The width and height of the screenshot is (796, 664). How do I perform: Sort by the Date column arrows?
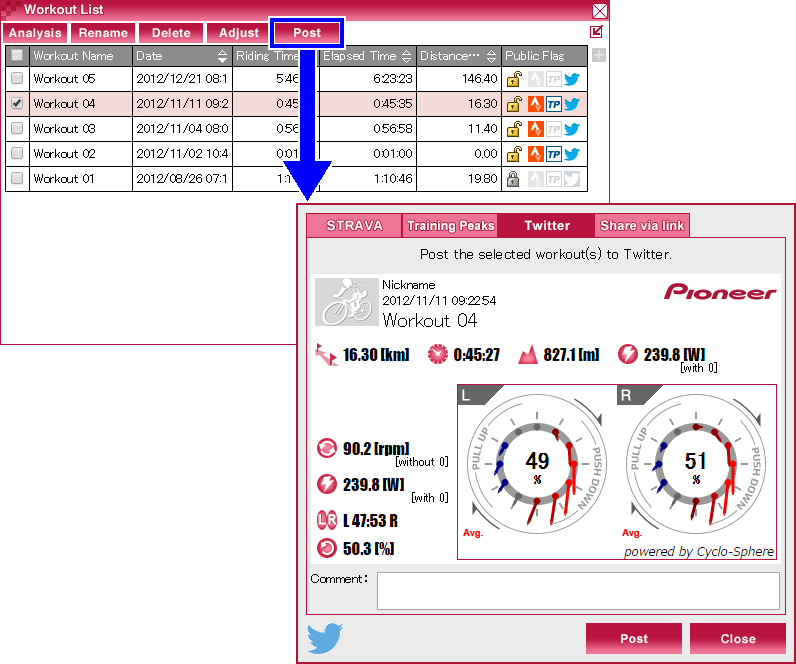coord(222,56)
